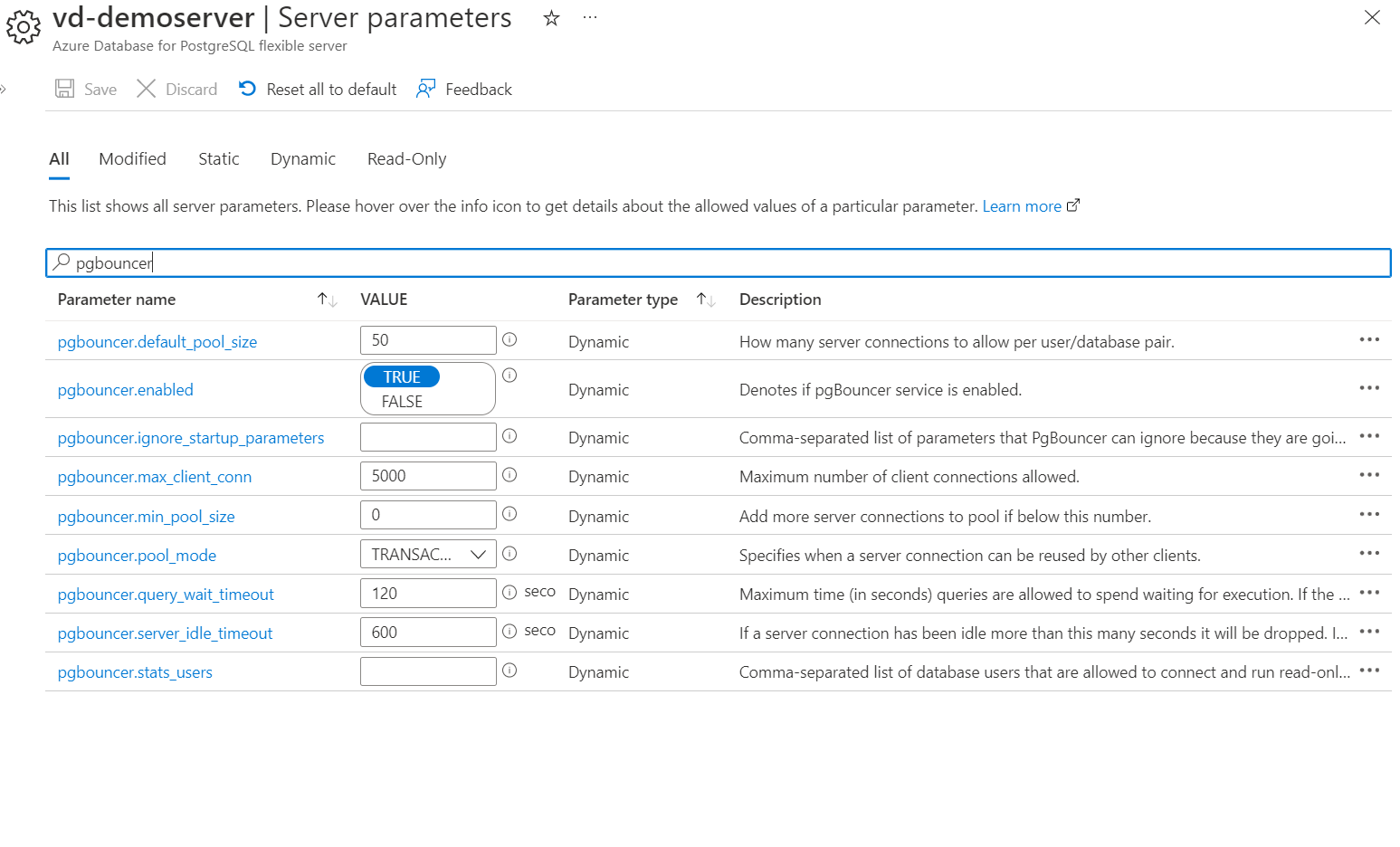Open row menu for ignore_startup_parameters
Screen dimensions: 1400x847
(x=1369, y=435)
